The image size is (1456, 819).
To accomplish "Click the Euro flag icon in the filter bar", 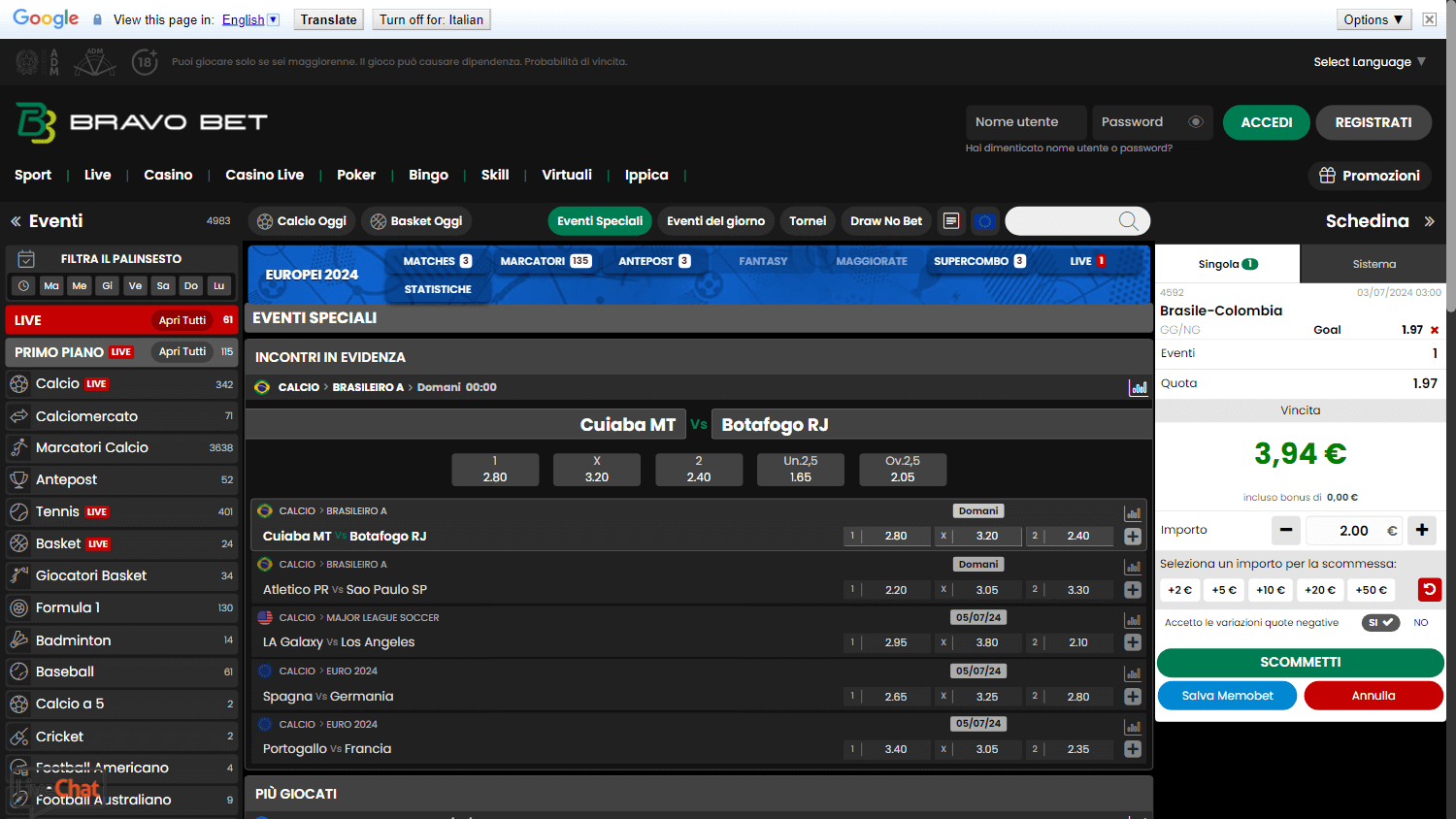I will tap(984, 221).
